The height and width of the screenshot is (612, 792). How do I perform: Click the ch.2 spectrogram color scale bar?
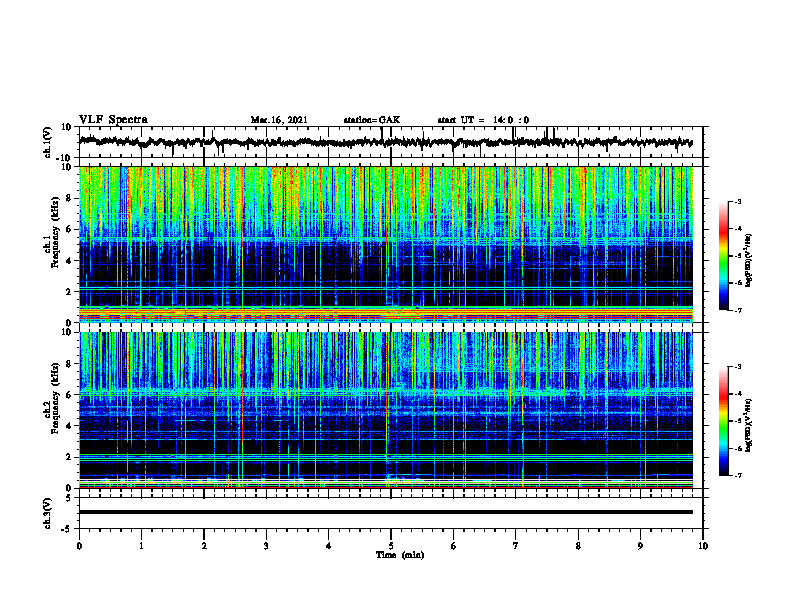pos(723,421)
